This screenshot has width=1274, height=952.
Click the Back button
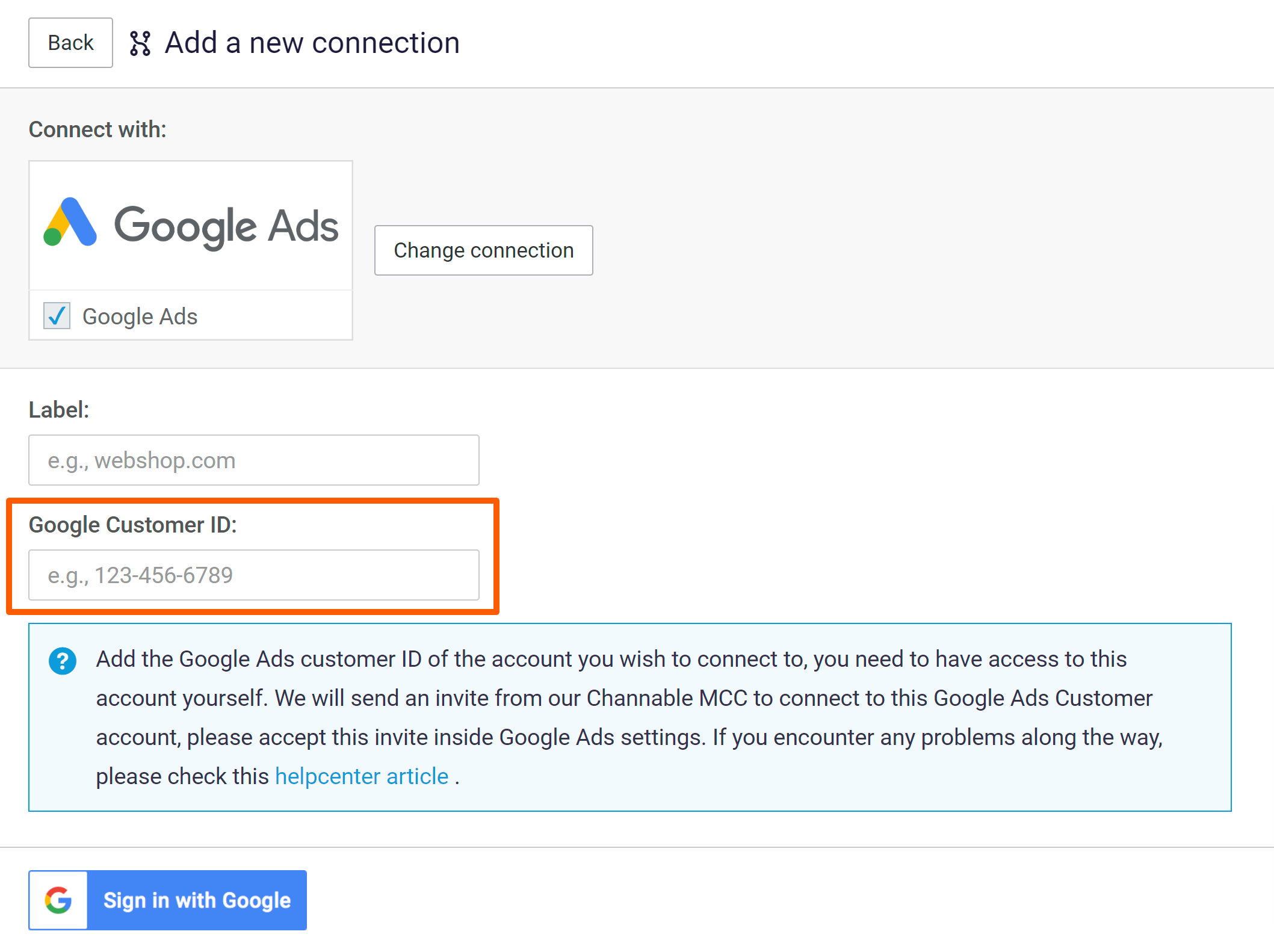70,43
